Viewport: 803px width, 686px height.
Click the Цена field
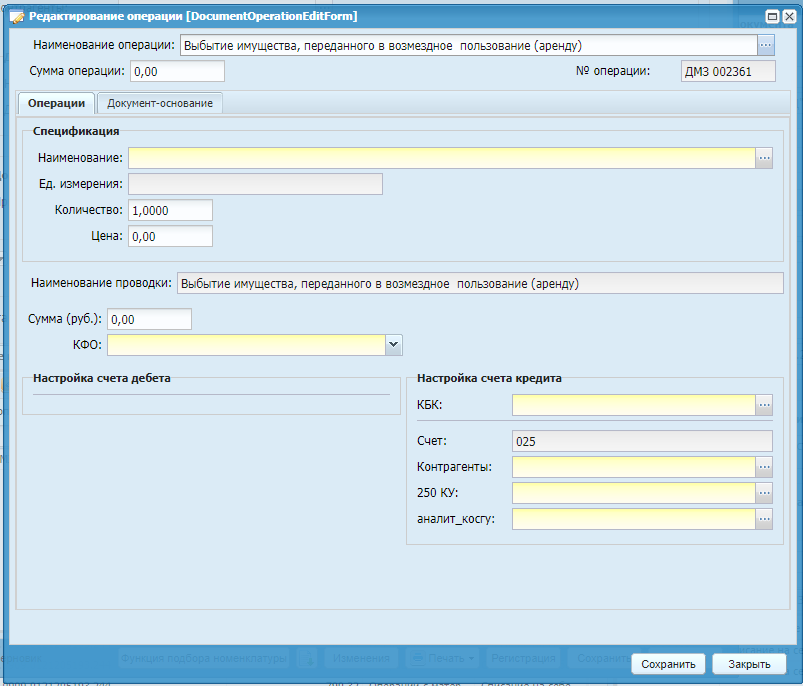[171, 236]
